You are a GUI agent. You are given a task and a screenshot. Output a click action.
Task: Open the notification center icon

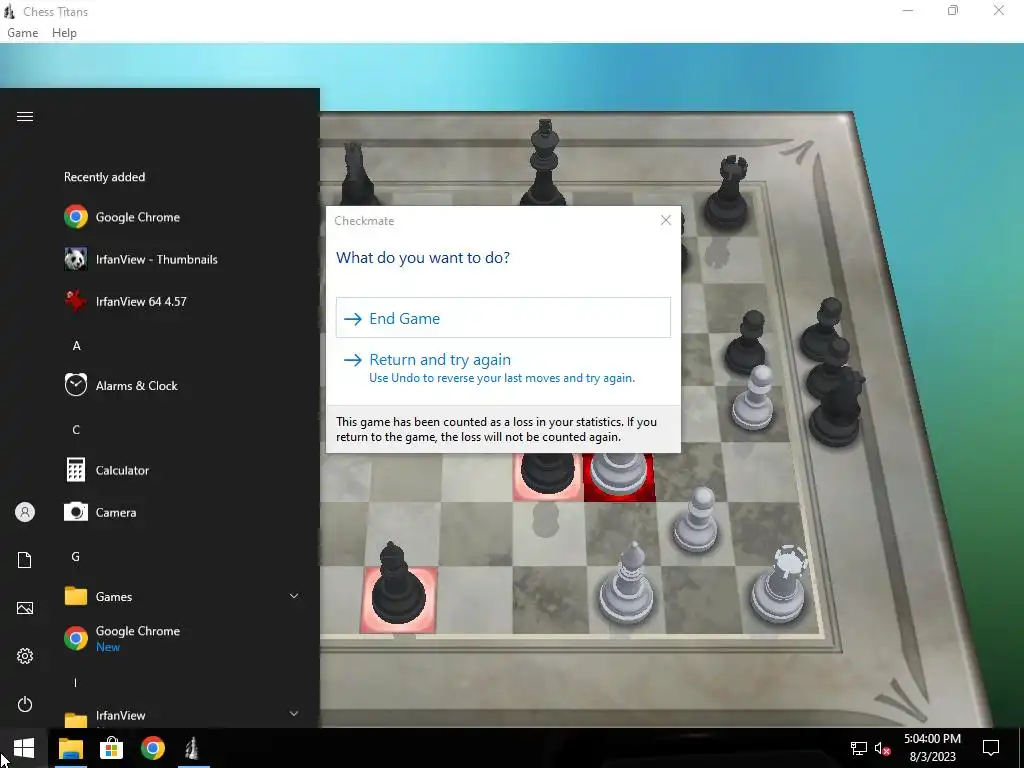pos(991,748)
